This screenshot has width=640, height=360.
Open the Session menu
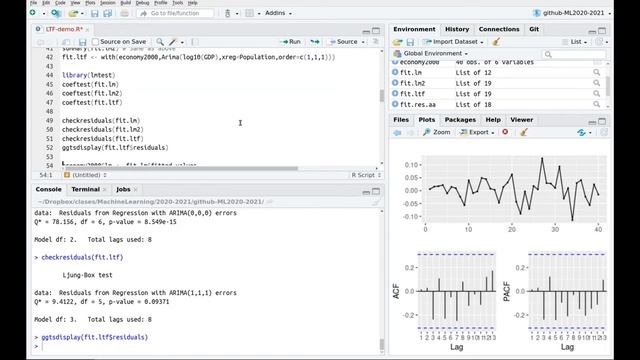108,3
